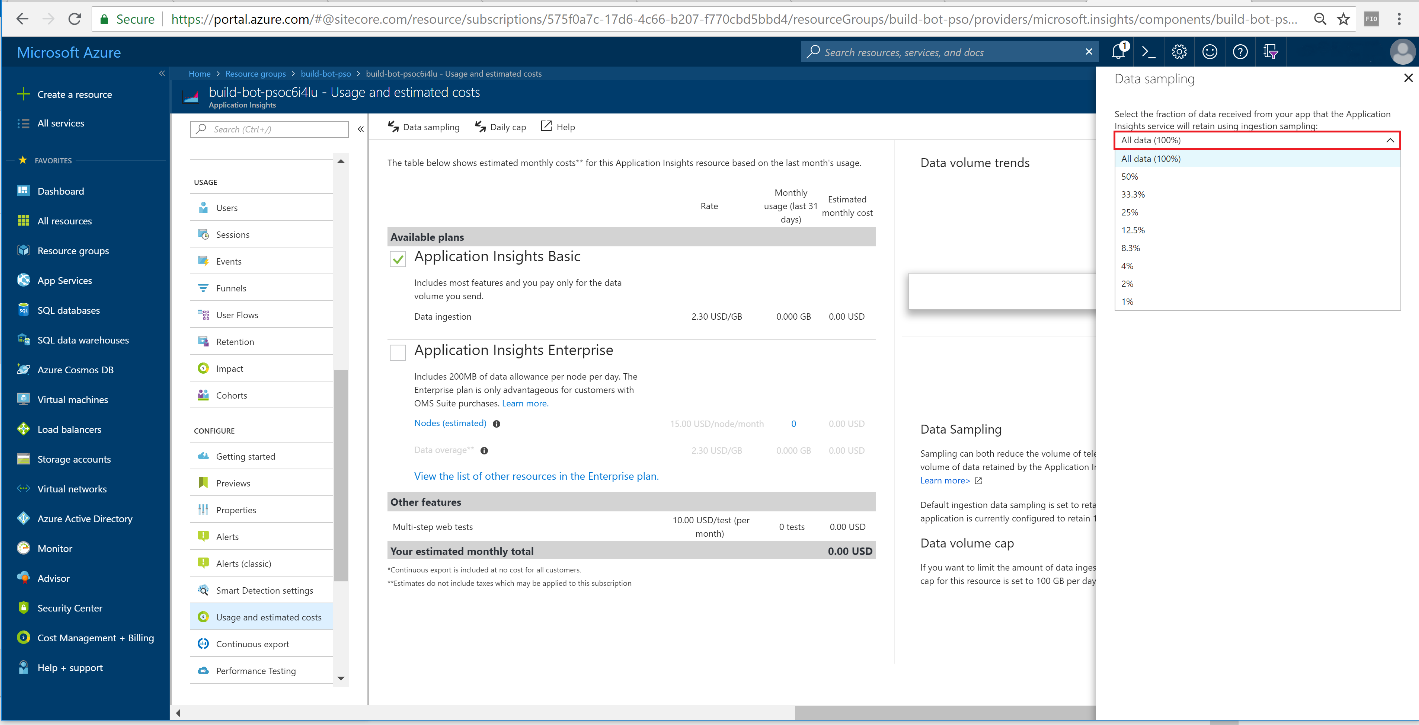1419x725 pixels.
Task: Click the Azure Cosmos DB icon
Action: (24, 370)
